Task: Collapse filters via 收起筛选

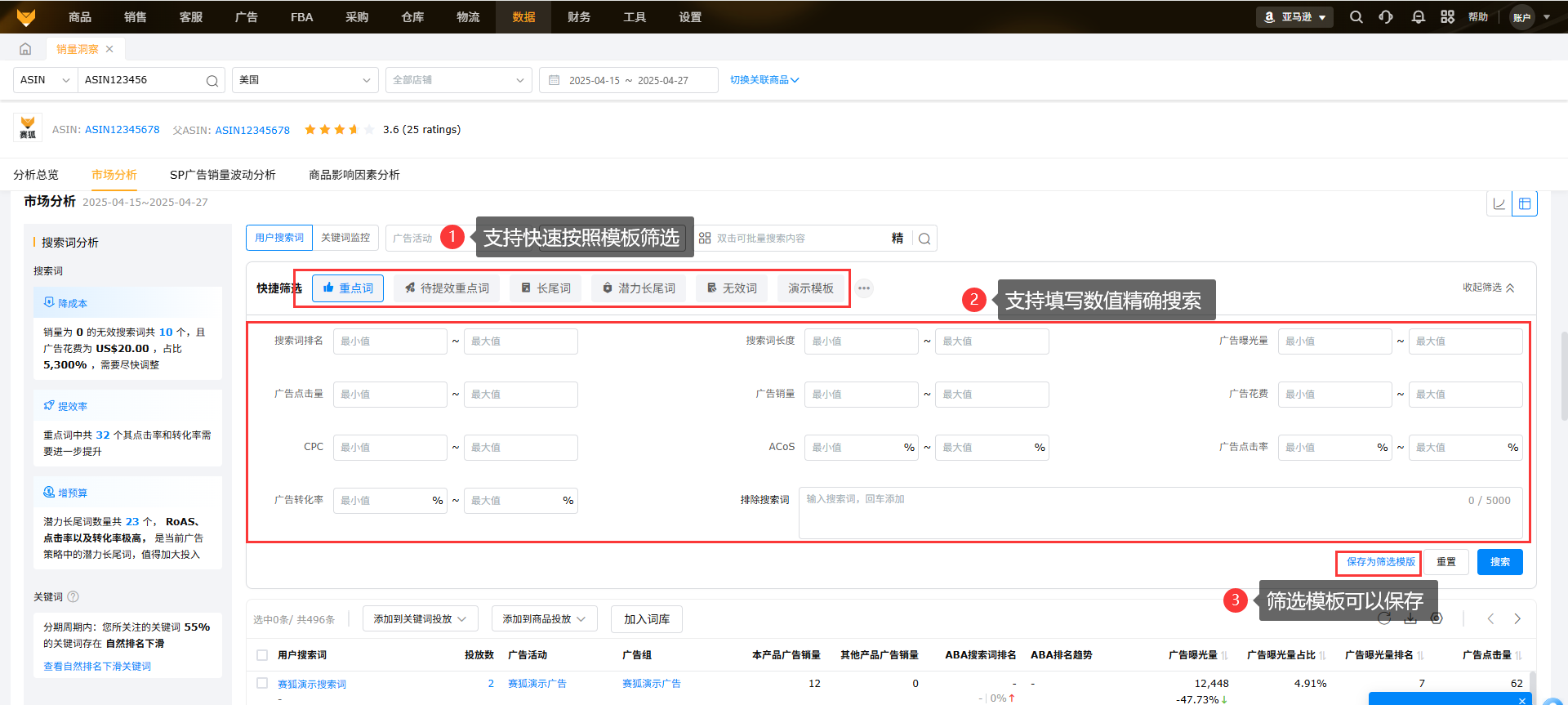Action: click(1488, 288)
